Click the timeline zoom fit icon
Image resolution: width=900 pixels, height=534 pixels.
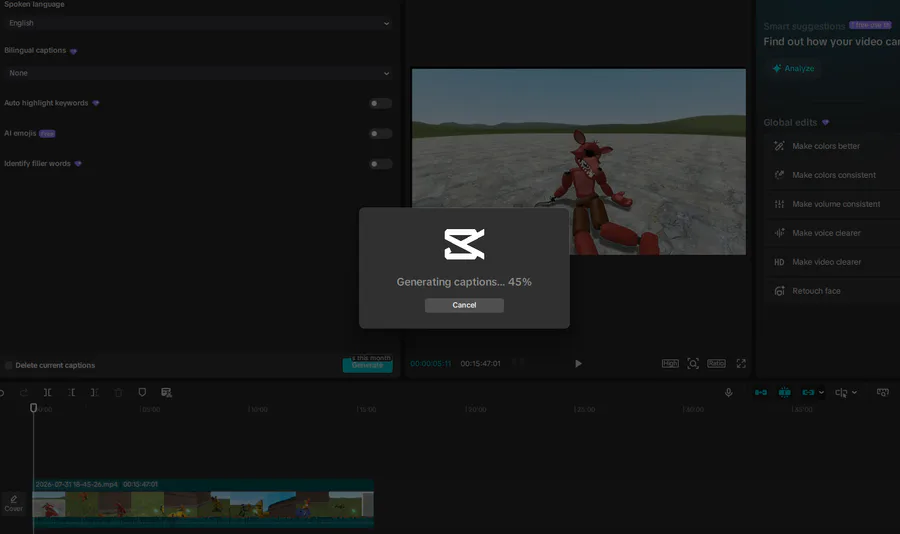coord(883,393)
